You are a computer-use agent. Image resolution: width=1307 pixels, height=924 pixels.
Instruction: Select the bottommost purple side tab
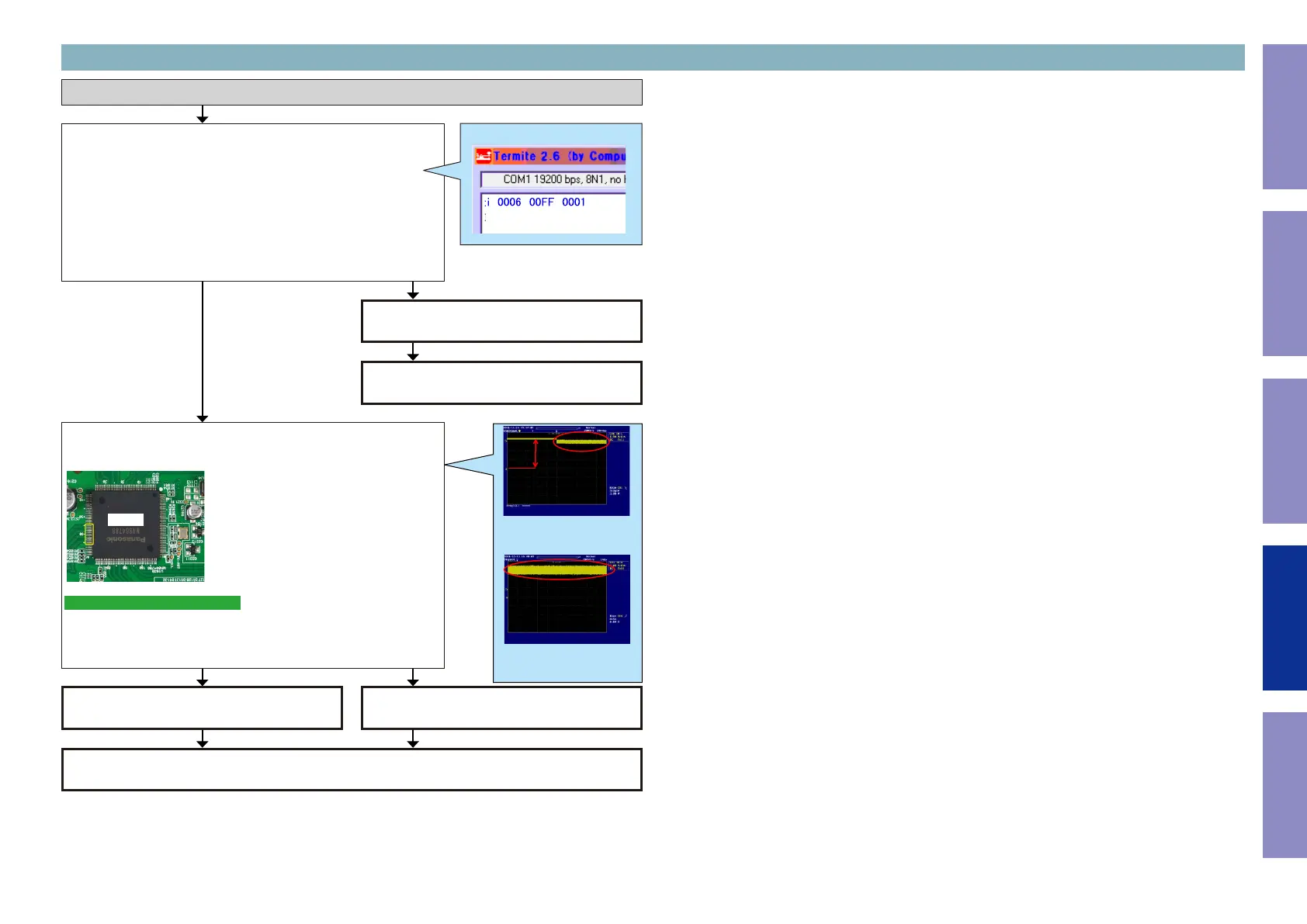(x=1284, y=785)
